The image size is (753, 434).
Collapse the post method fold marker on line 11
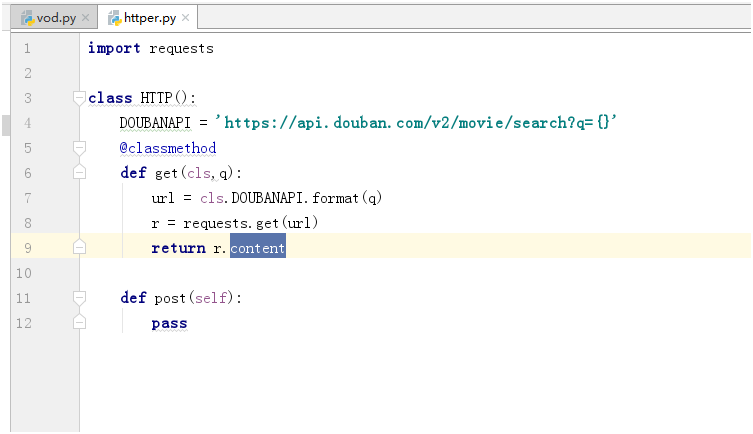click(x=79, y=298)
